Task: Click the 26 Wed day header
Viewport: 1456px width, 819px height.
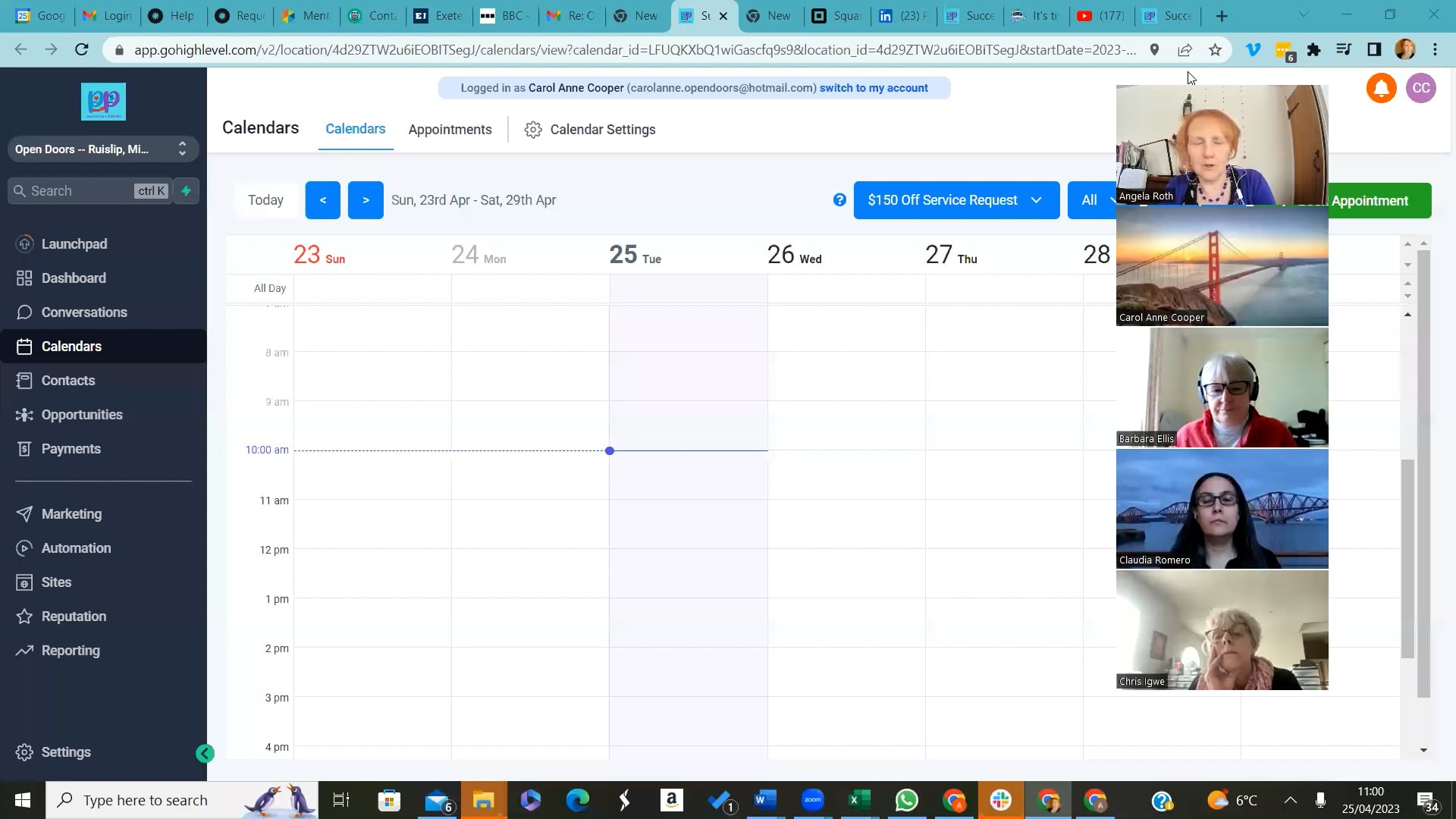Action: (x=794, y=255)
